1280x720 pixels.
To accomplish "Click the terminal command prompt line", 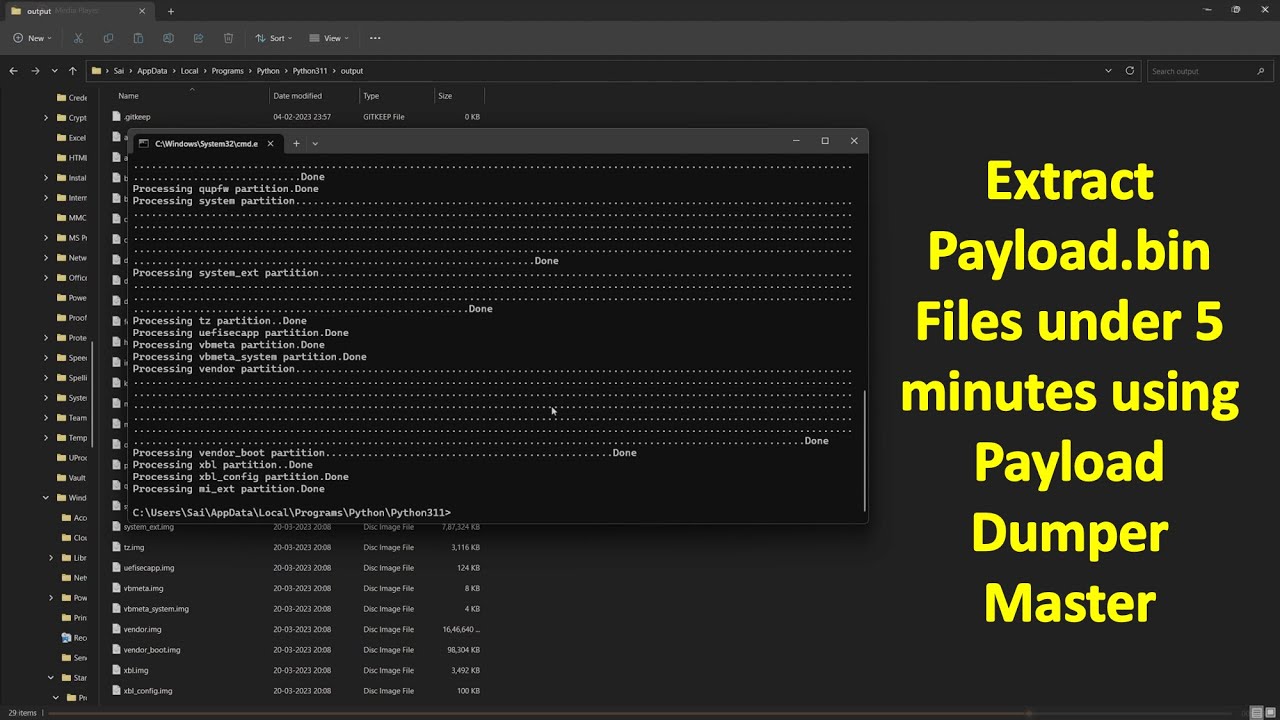I will pyautogui.click(x=292, y=513).
